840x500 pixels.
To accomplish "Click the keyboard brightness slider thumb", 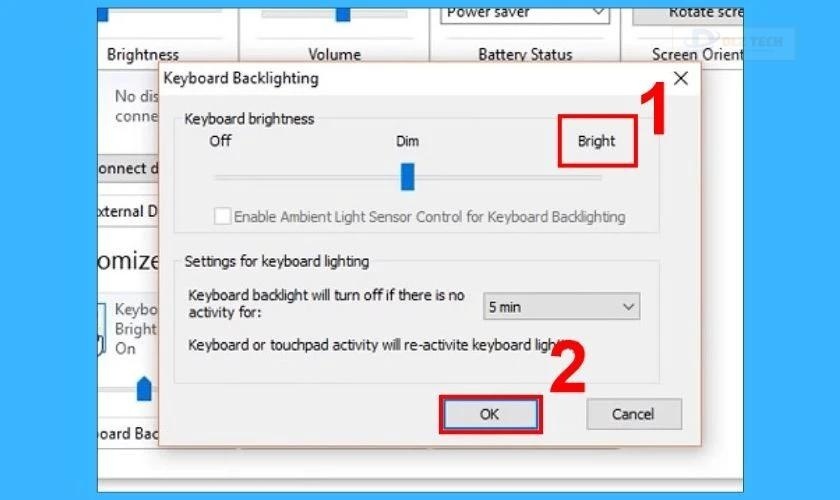I will point(408,177).
